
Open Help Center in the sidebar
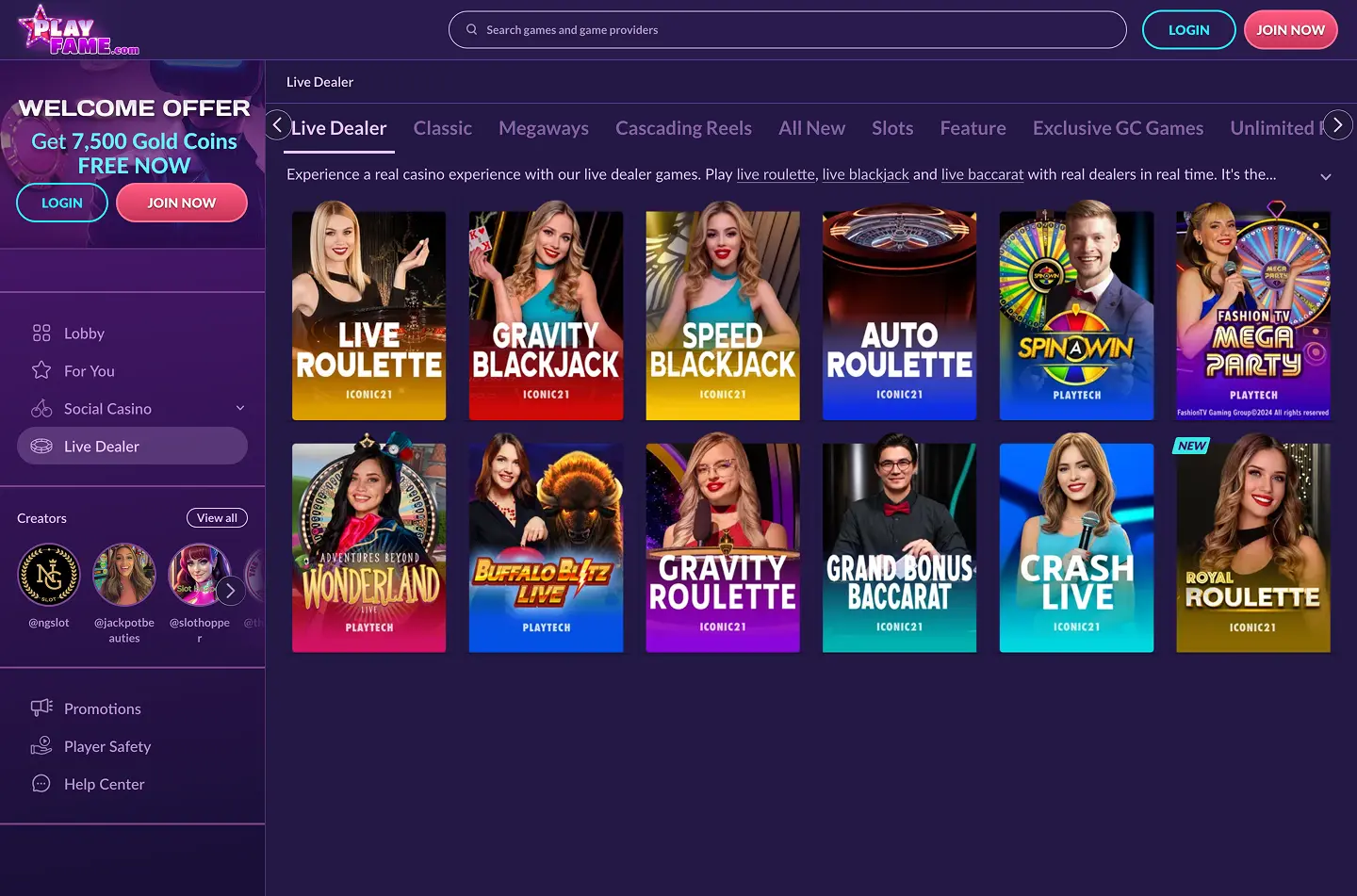click(x=132, y=784)
